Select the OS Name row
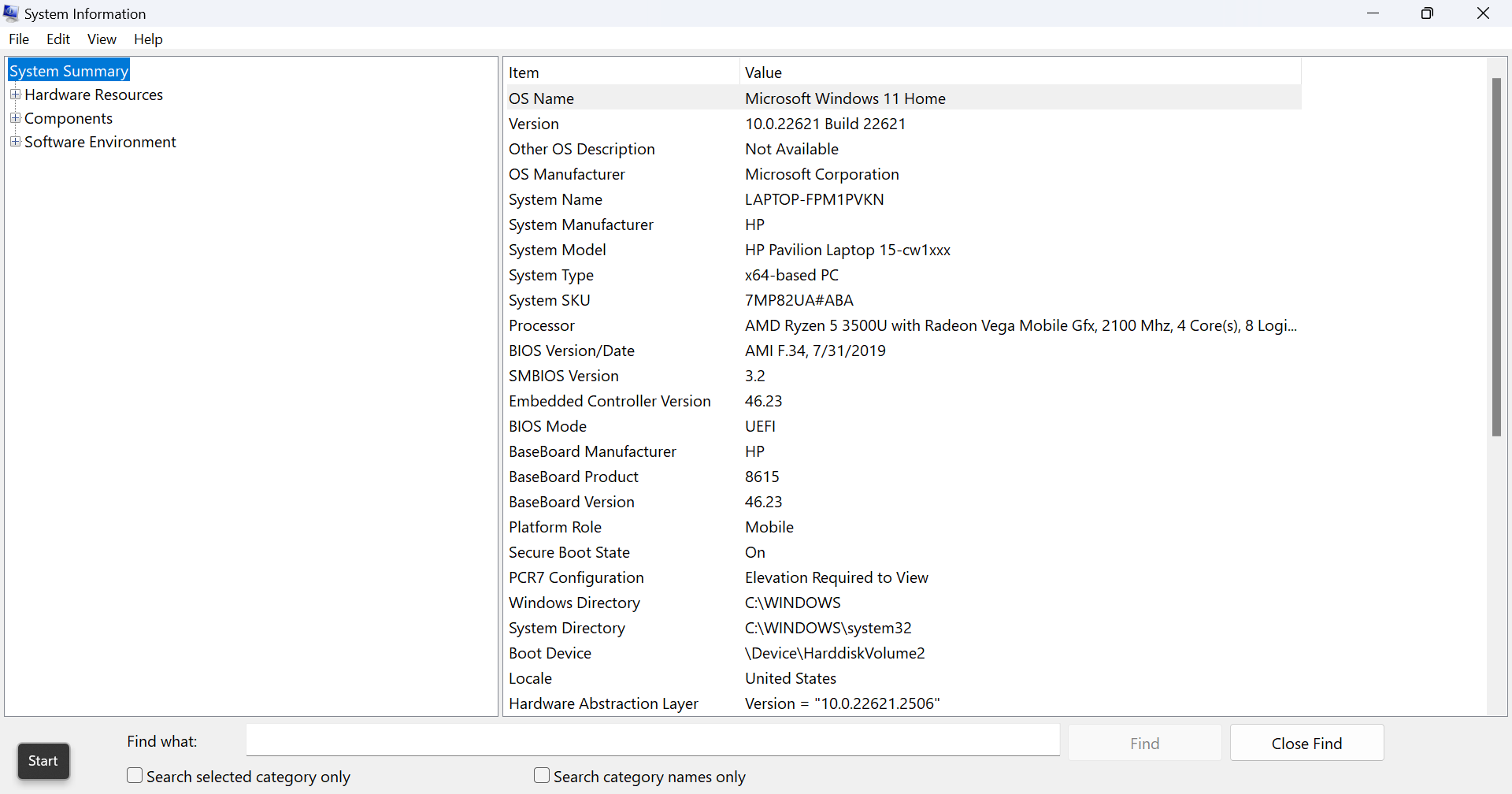This screenshot has width=1512, height=794. click(x=902, y=98)
